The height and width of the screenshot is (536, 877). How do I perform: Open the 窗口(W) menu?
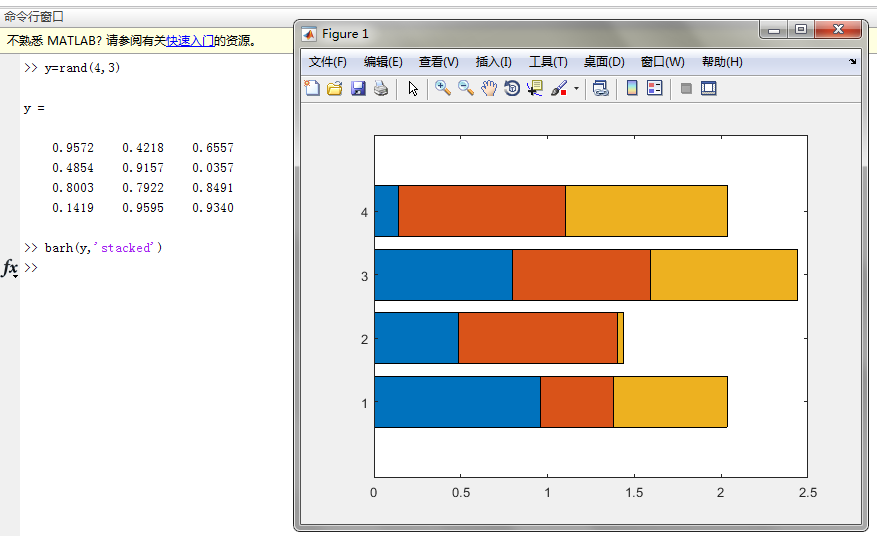pyautogui.click(x=662, y=62)
